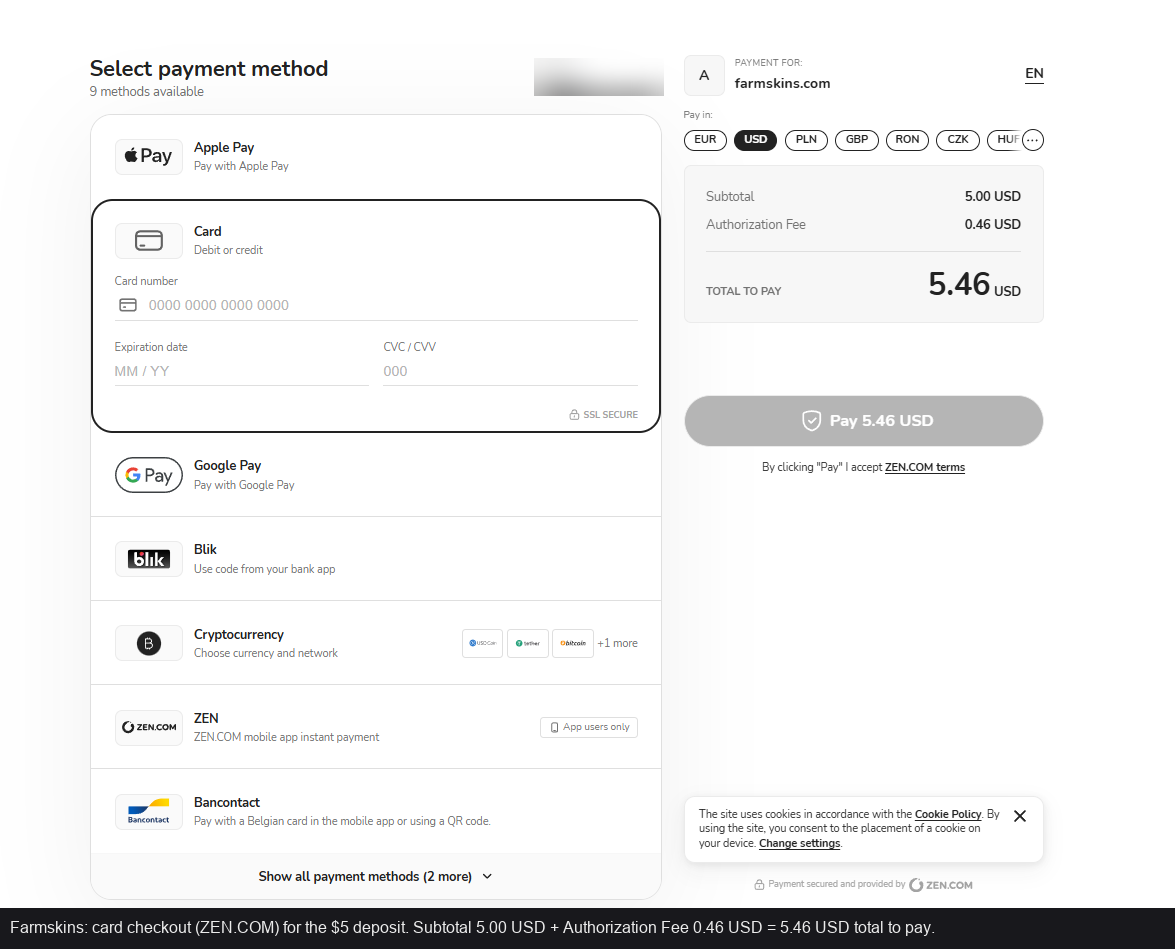Click the 5.46 USD total amount

tap(974, 284)
